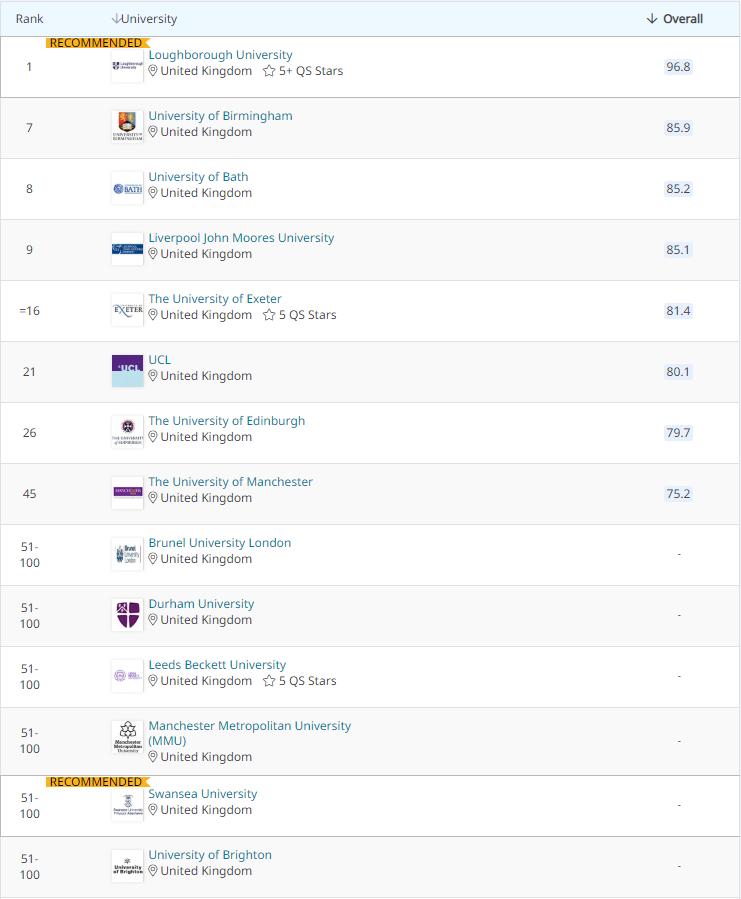
Task: Click the University of Birmingham crest logo
Action: point(128,127)
